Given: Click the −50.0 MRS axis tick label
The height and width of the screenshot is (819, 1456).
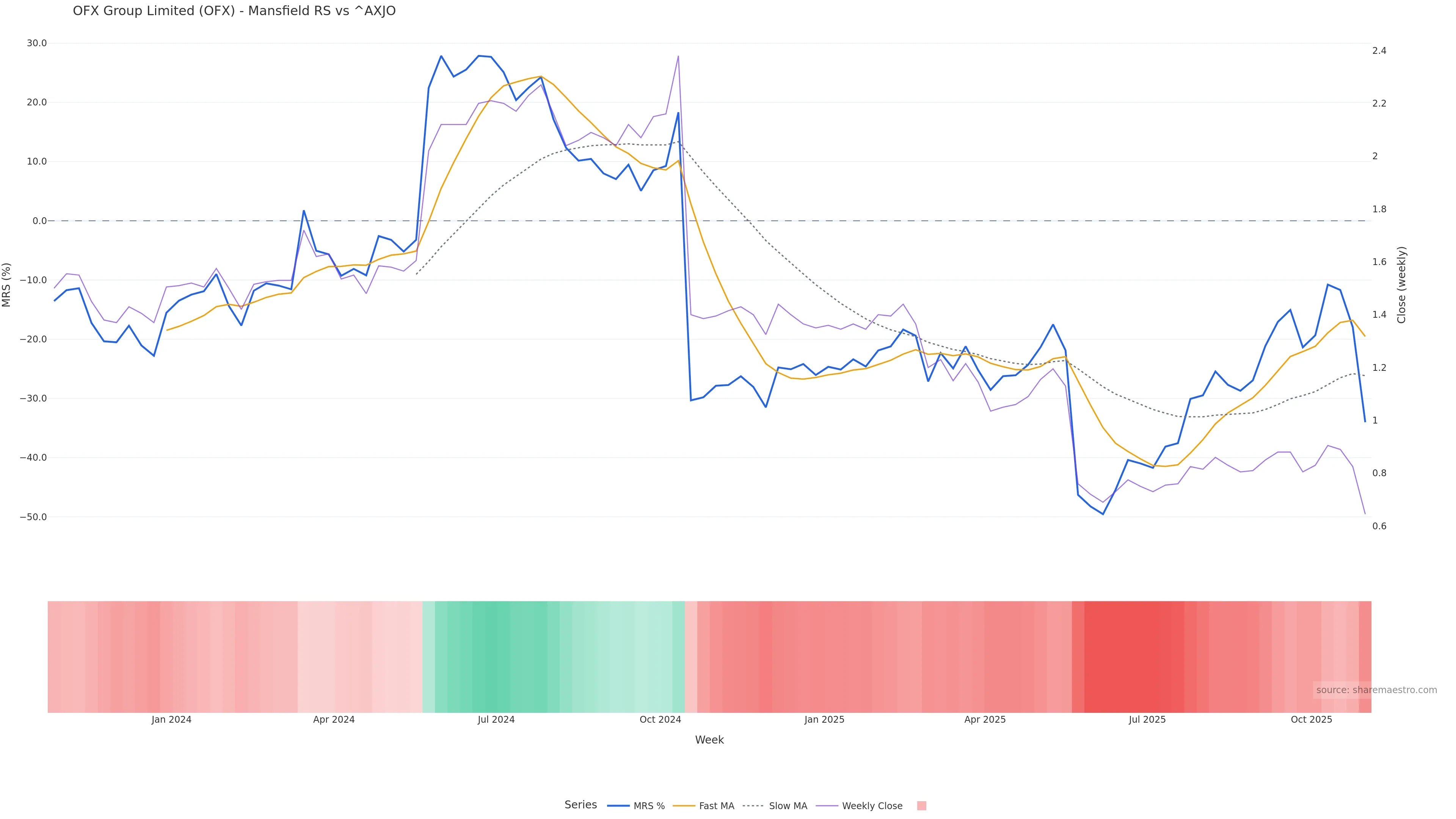Looking at the screenshot, I should tap(33, 516).
